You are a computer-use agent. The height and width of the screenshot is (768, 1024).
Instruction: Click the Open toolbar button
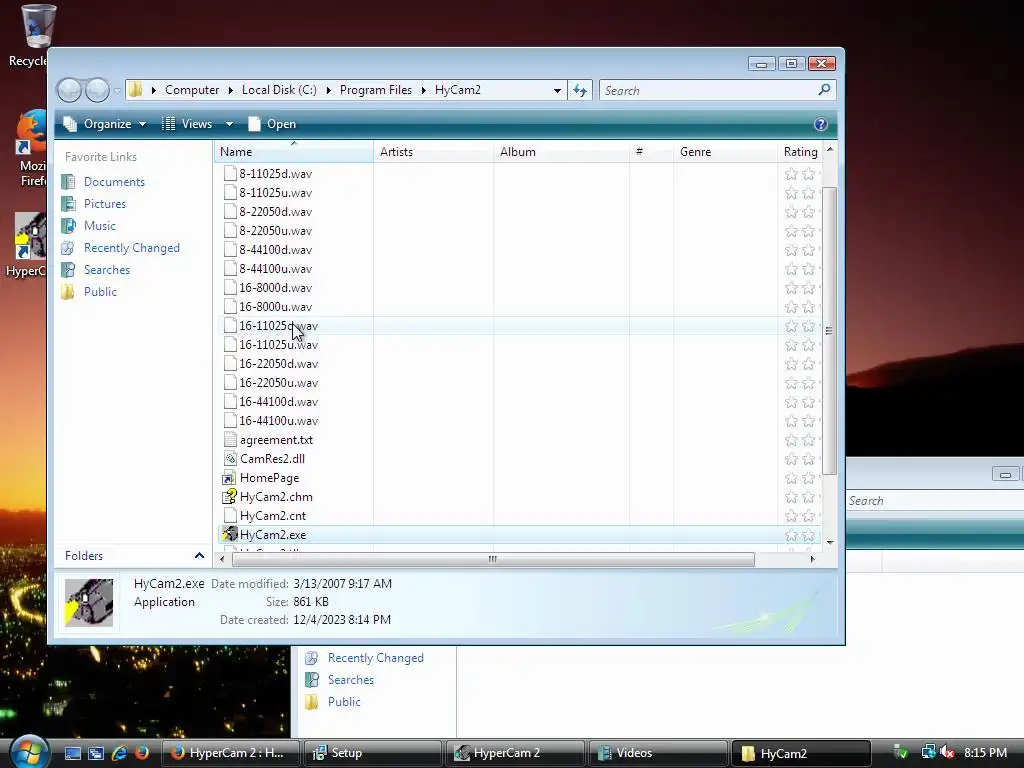(x=272, y=124)
